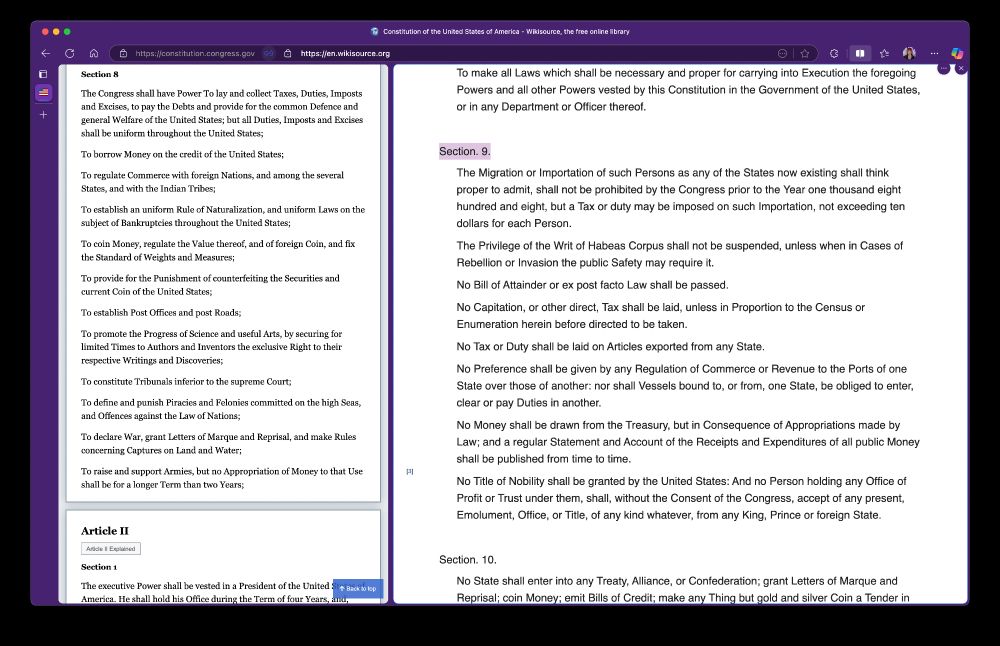Add a new tab with plus icon
Viewport: 1000px width, 646px height.
tap(43, 115)
